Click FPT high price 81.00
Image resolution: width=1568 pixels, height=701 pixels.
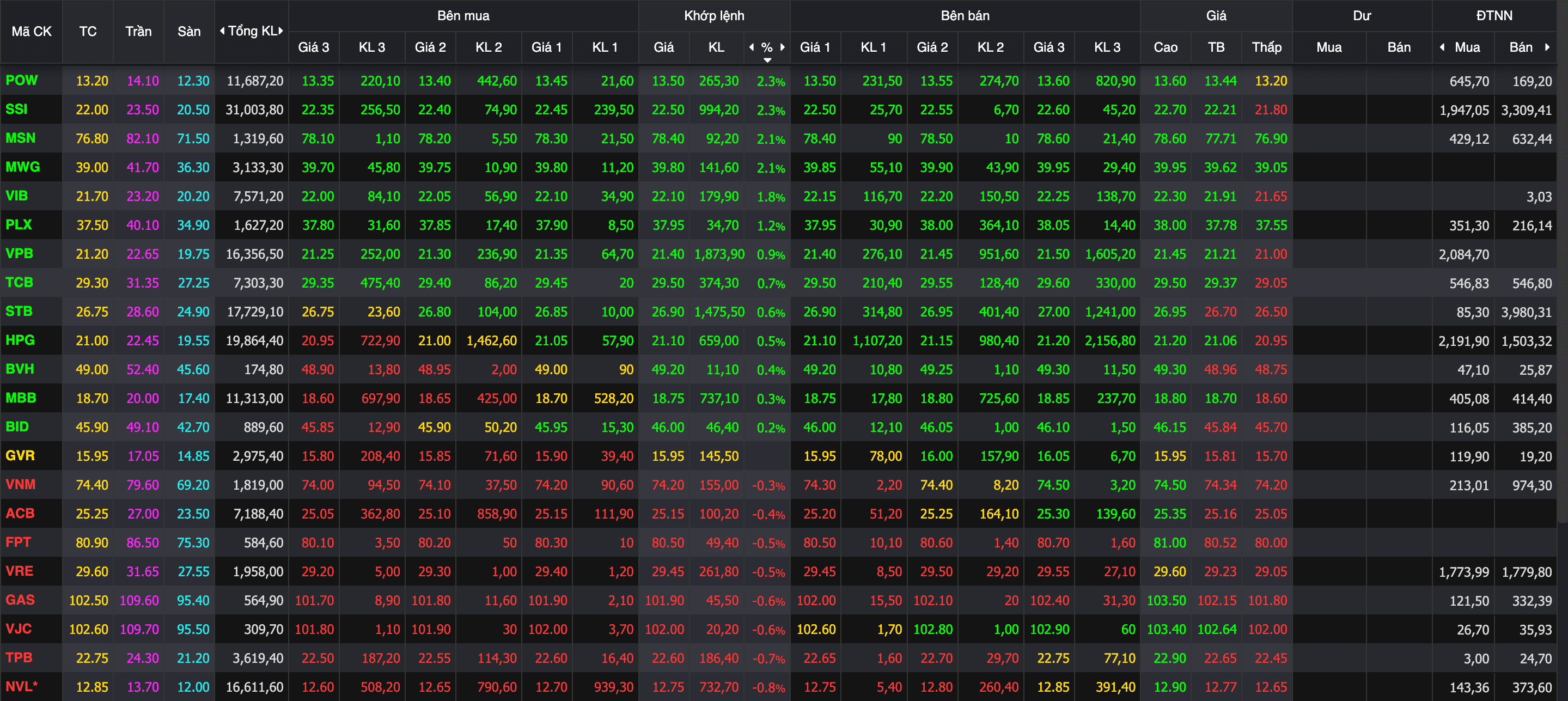tap(1169, 542)
